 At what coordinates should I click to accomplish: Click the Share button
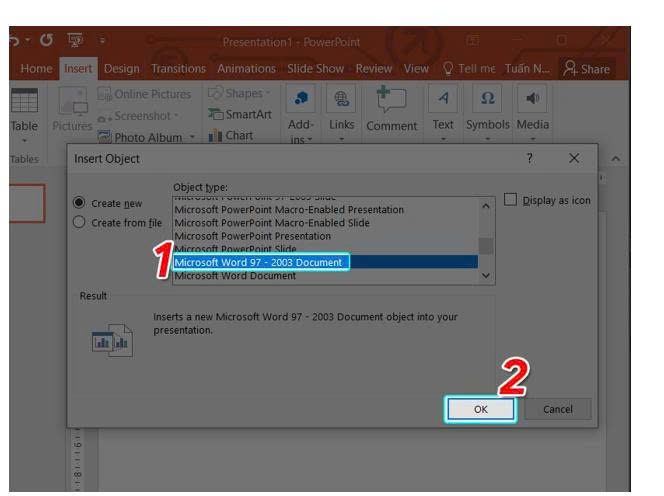(587, 69)
